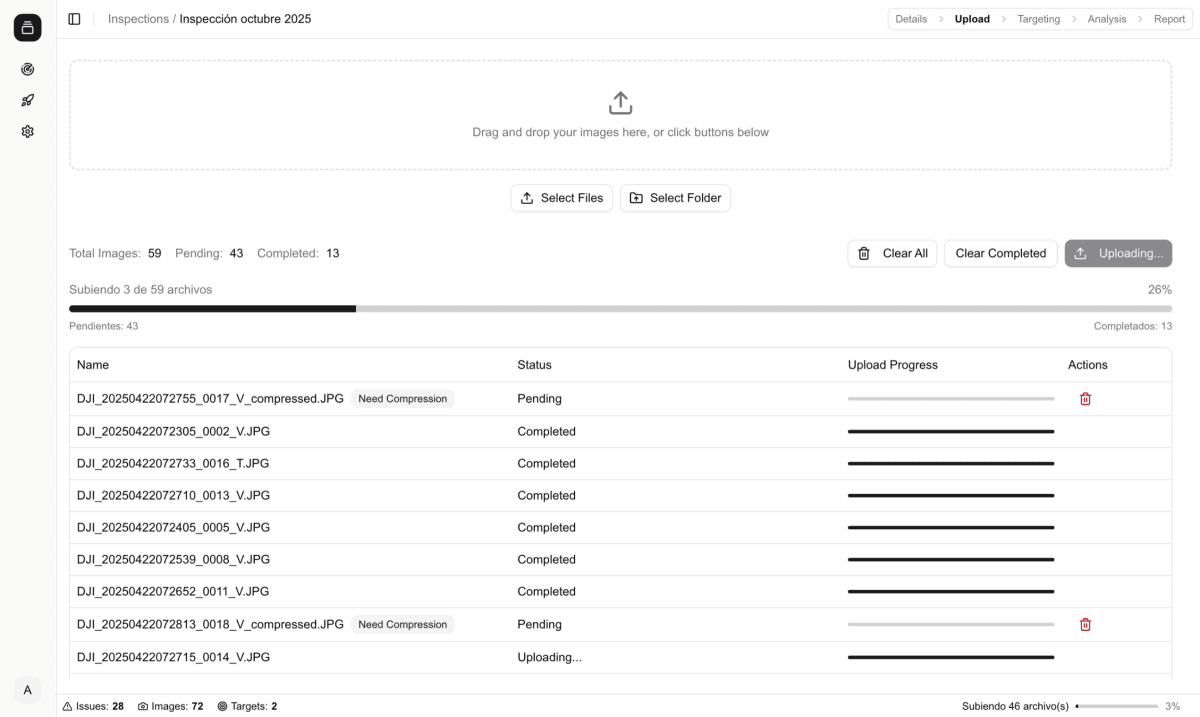Click the main upload progress bar
Viewport: 1200px width, 717px height.
[620, 309]
